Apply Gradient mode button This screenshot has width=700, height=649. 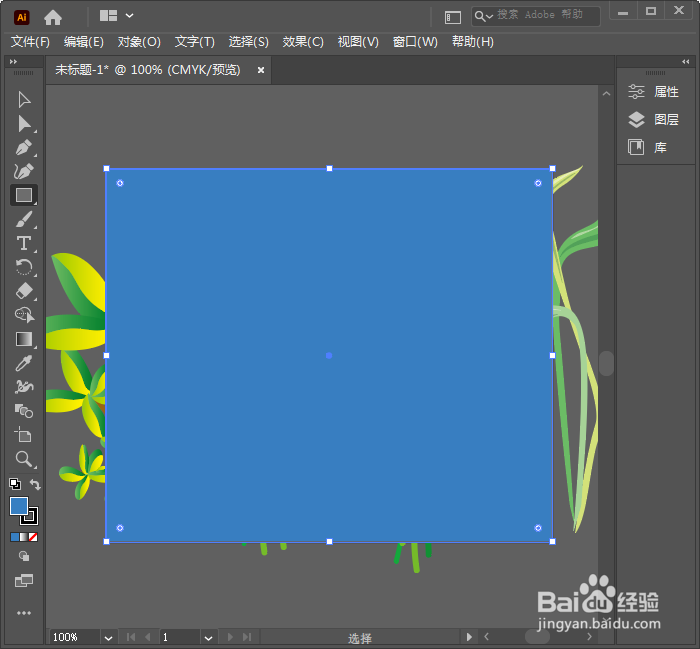[x=24, y=537]
